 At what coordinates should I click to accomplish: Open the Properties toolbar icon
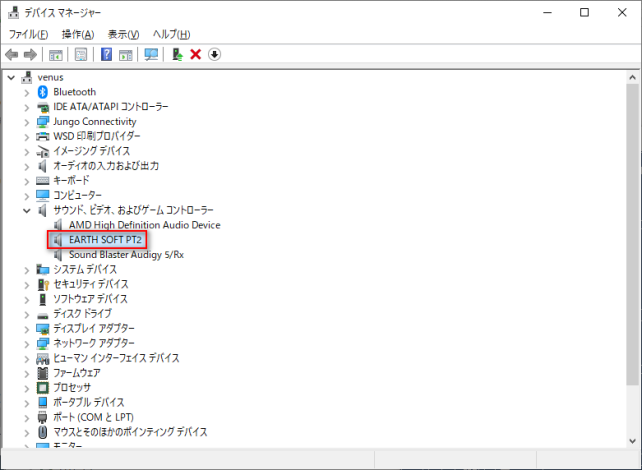click(x=81, y=54)
